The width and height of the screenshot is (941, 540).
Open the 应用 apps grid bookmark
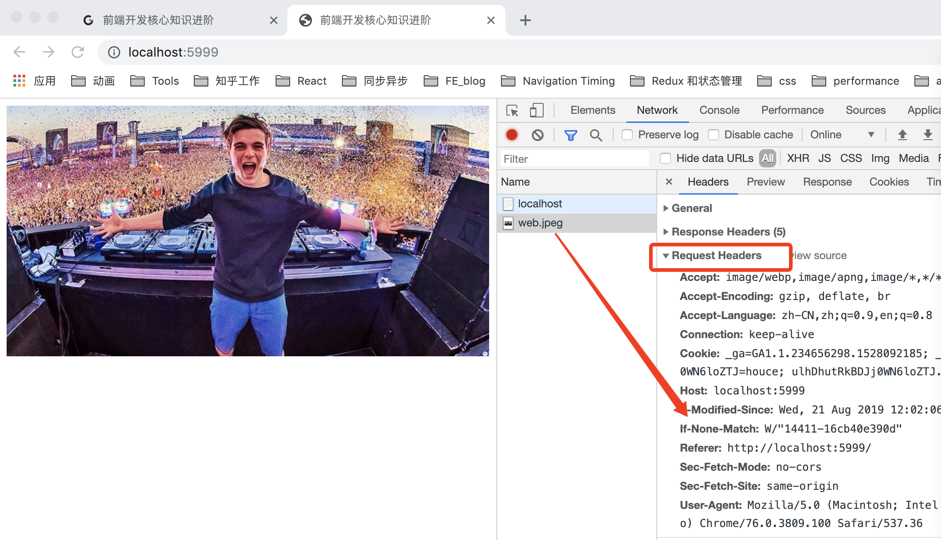click(34, 81)
